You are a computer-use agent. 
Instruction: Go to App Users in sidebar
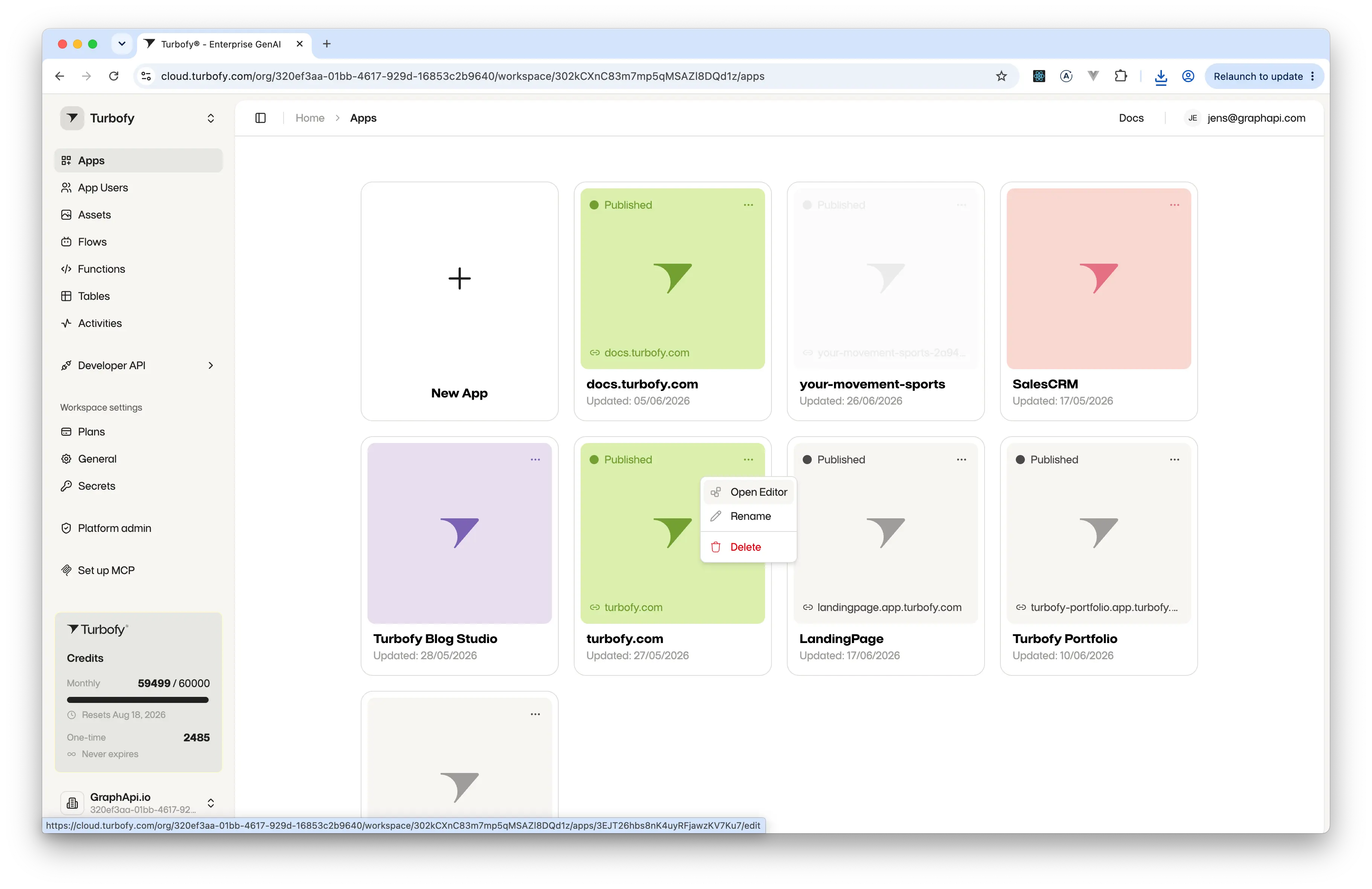pyautogui.click(x=138, y=188)
